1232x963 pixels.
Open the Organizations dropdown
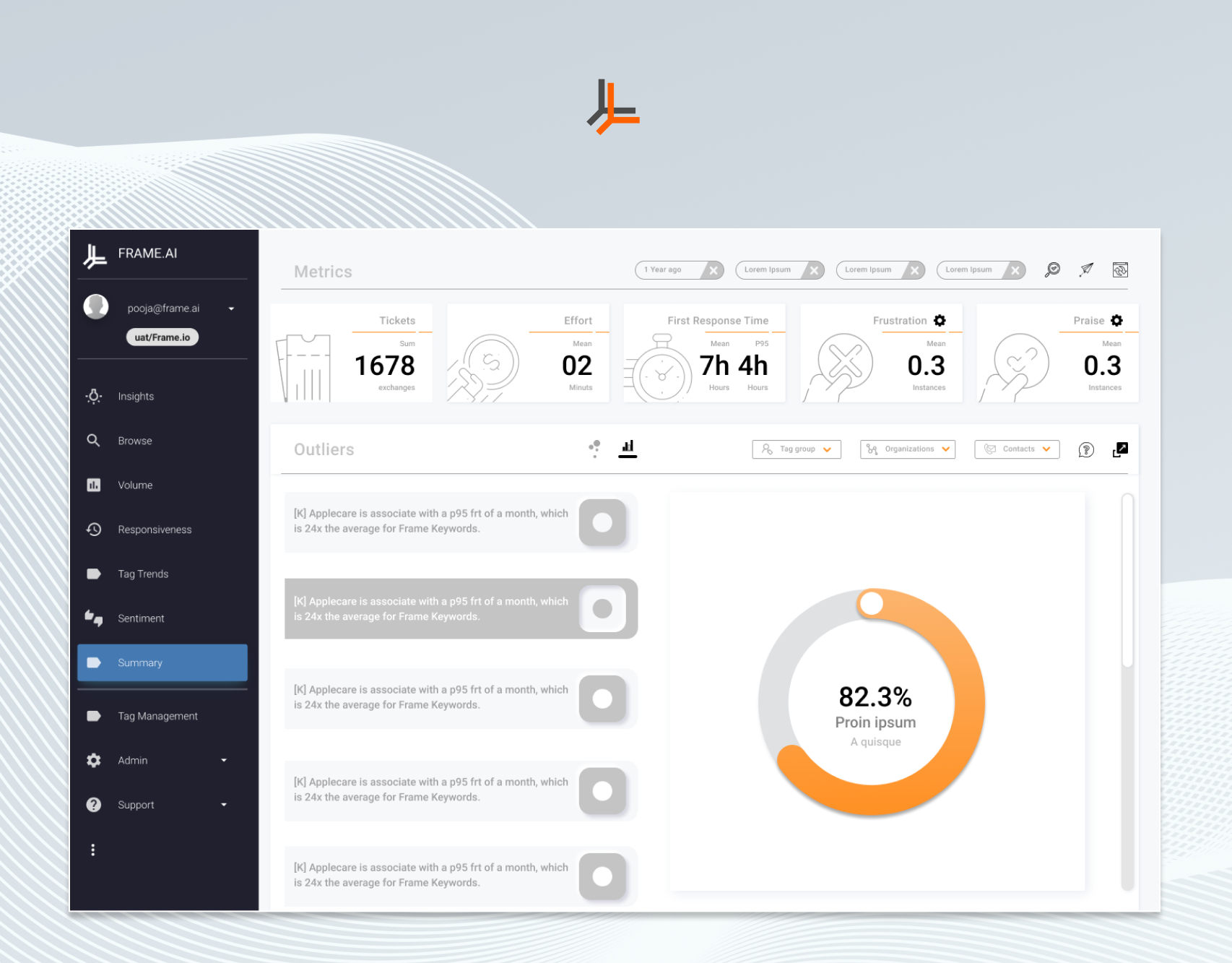tap(908, 449)
